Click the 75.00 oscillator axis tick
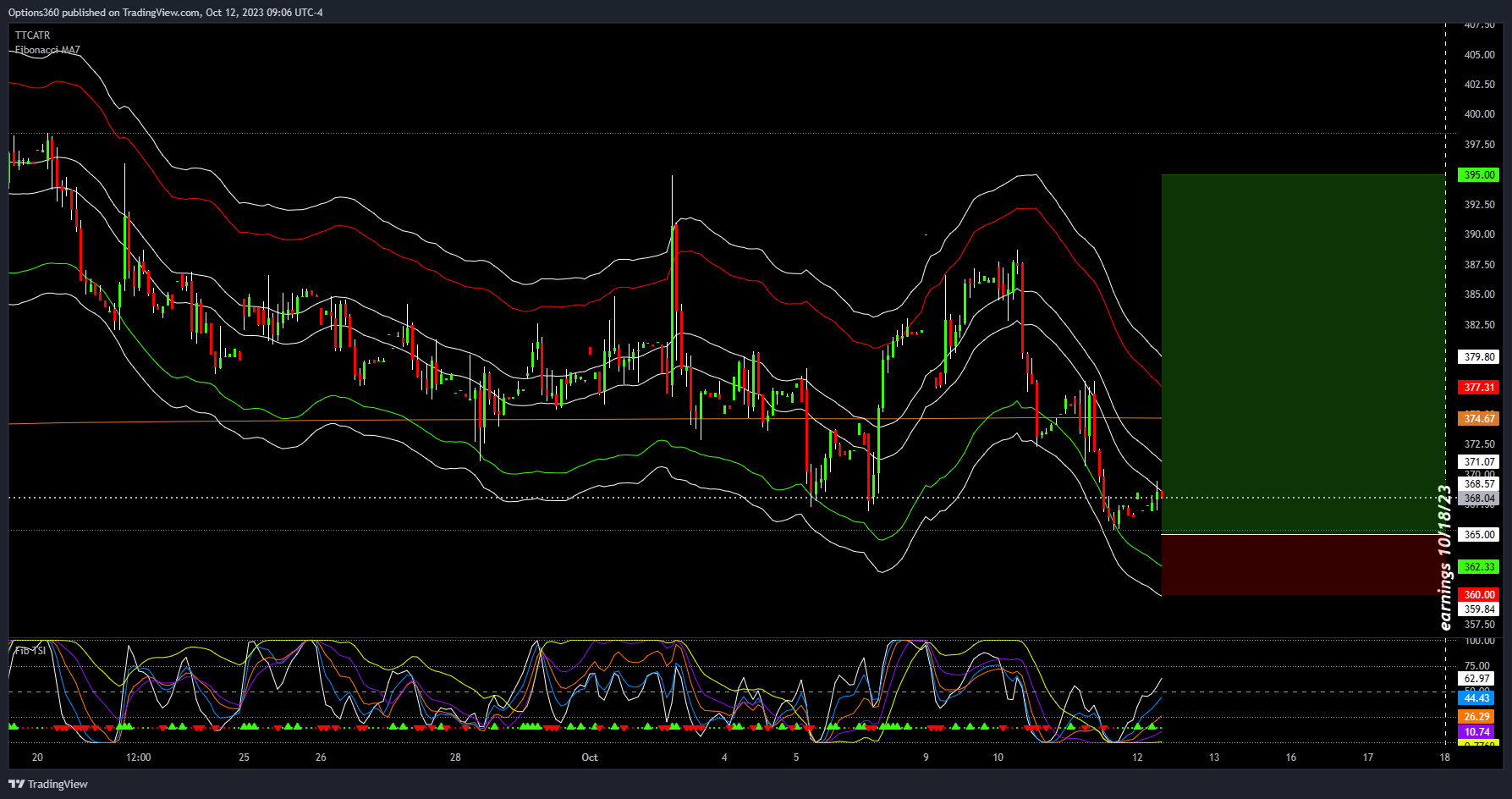Image resolution: width=1512 pixels, height=799 pixels. (x=1476, y=666)
